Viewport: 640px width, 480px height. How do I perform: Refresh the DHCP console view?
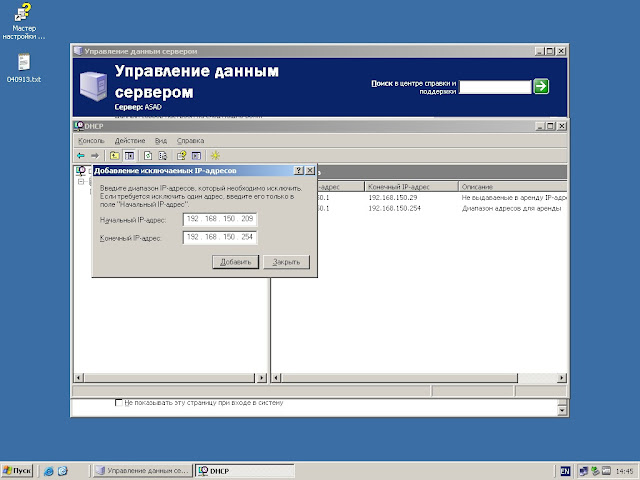click(148, 156)
